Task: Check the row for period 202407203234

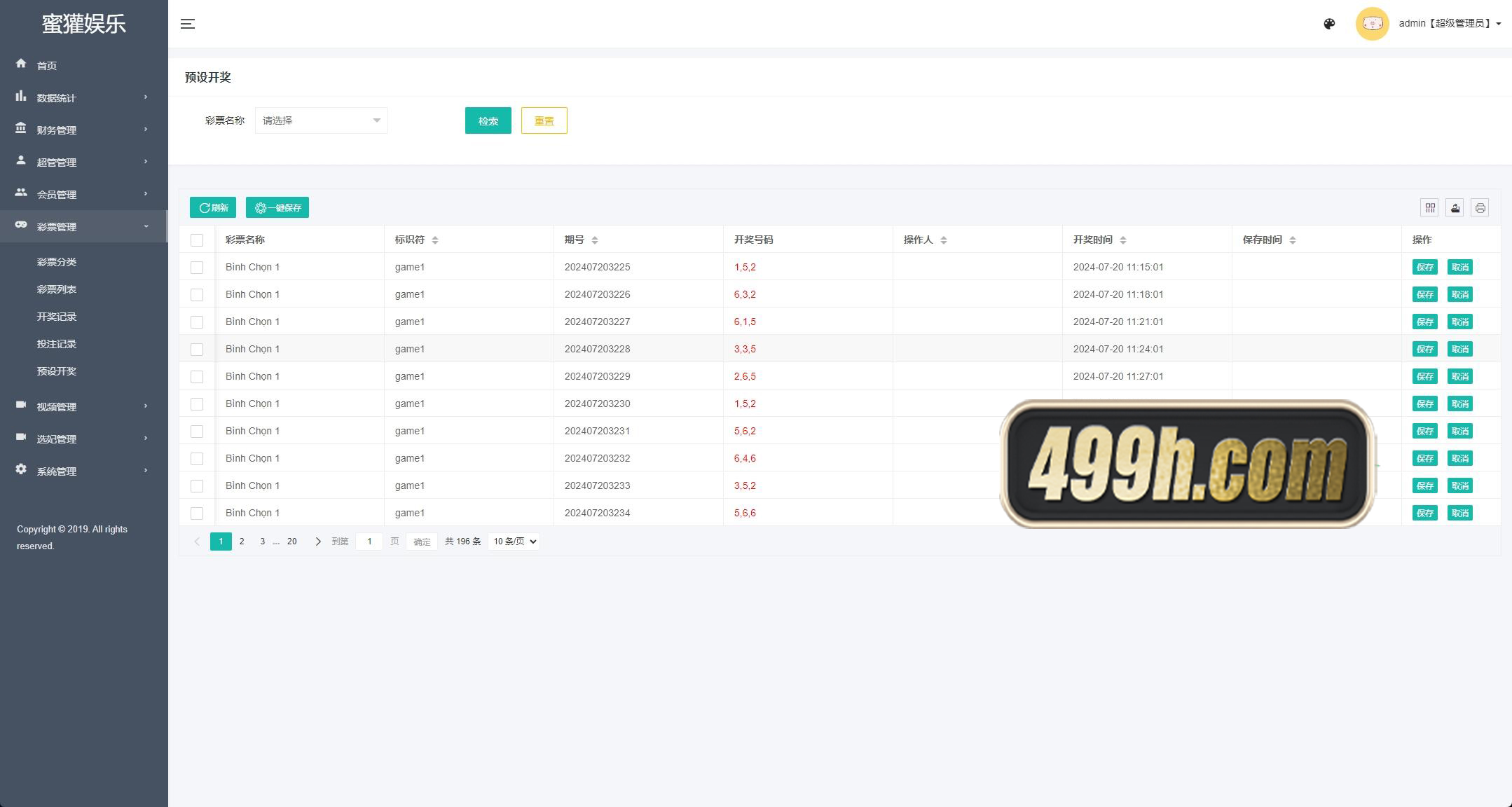Action: (197, 513)
